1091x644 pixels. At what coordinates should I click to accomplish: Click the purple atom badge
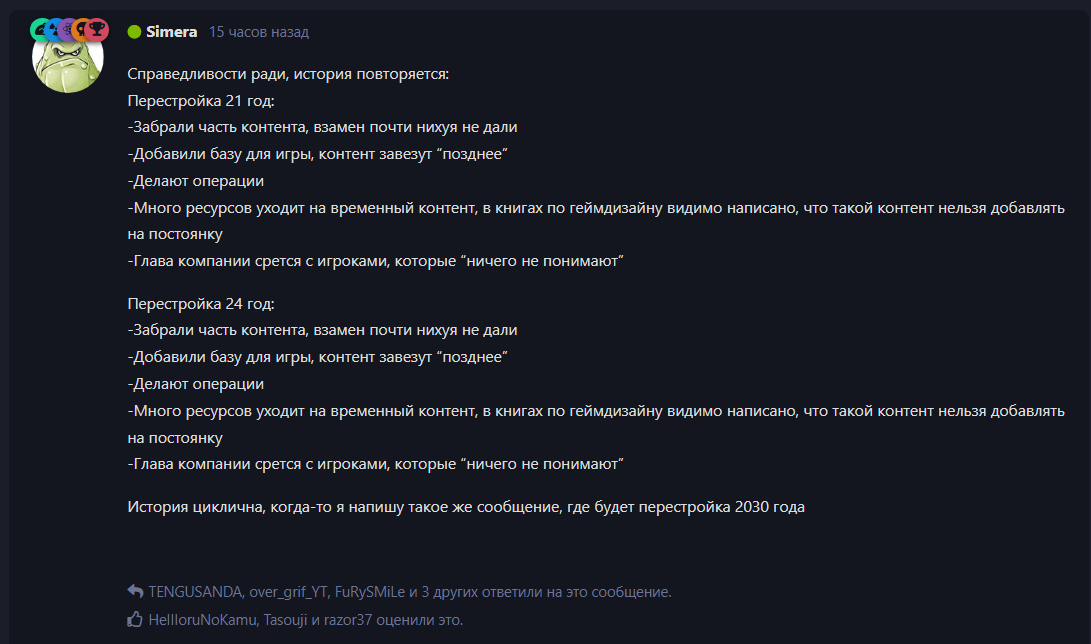(67, 29)
